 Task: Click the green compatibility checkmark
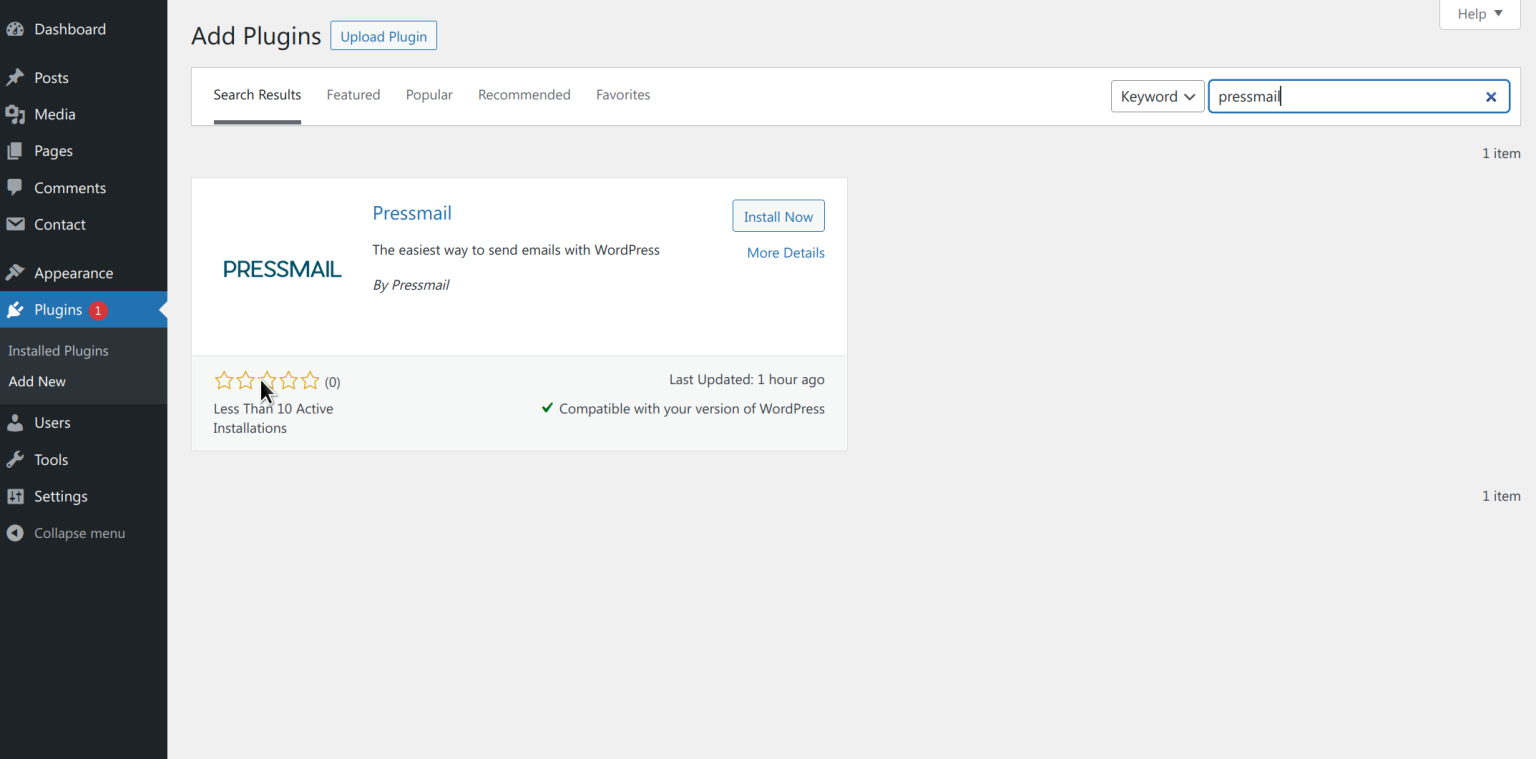click(x=547, y=408)
